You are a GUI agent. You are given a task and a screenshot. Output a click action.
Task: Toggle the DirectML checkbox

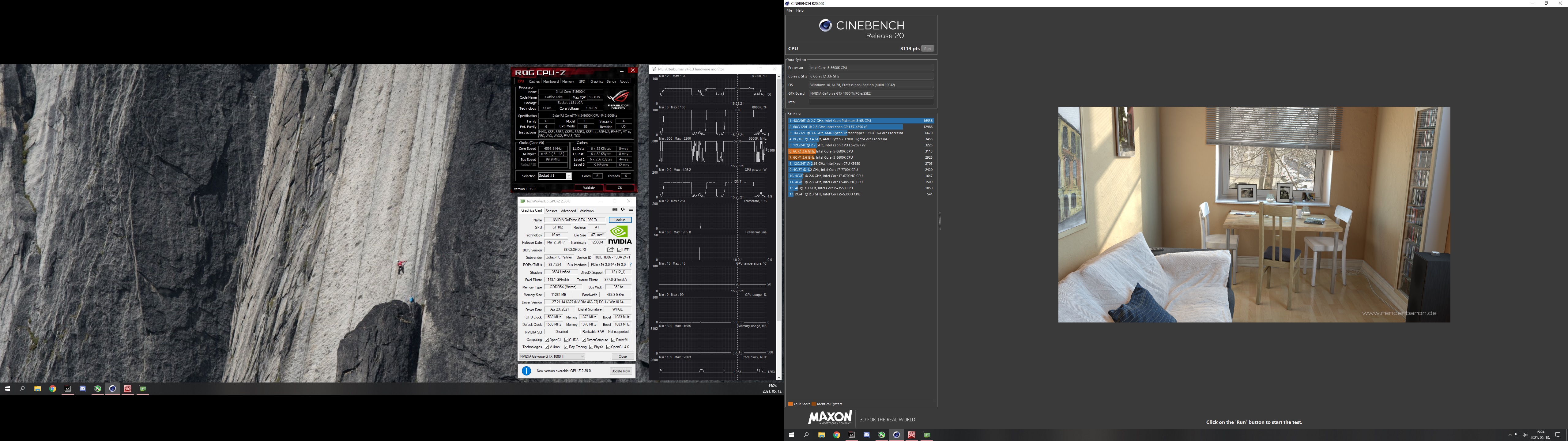coord(613,340)
